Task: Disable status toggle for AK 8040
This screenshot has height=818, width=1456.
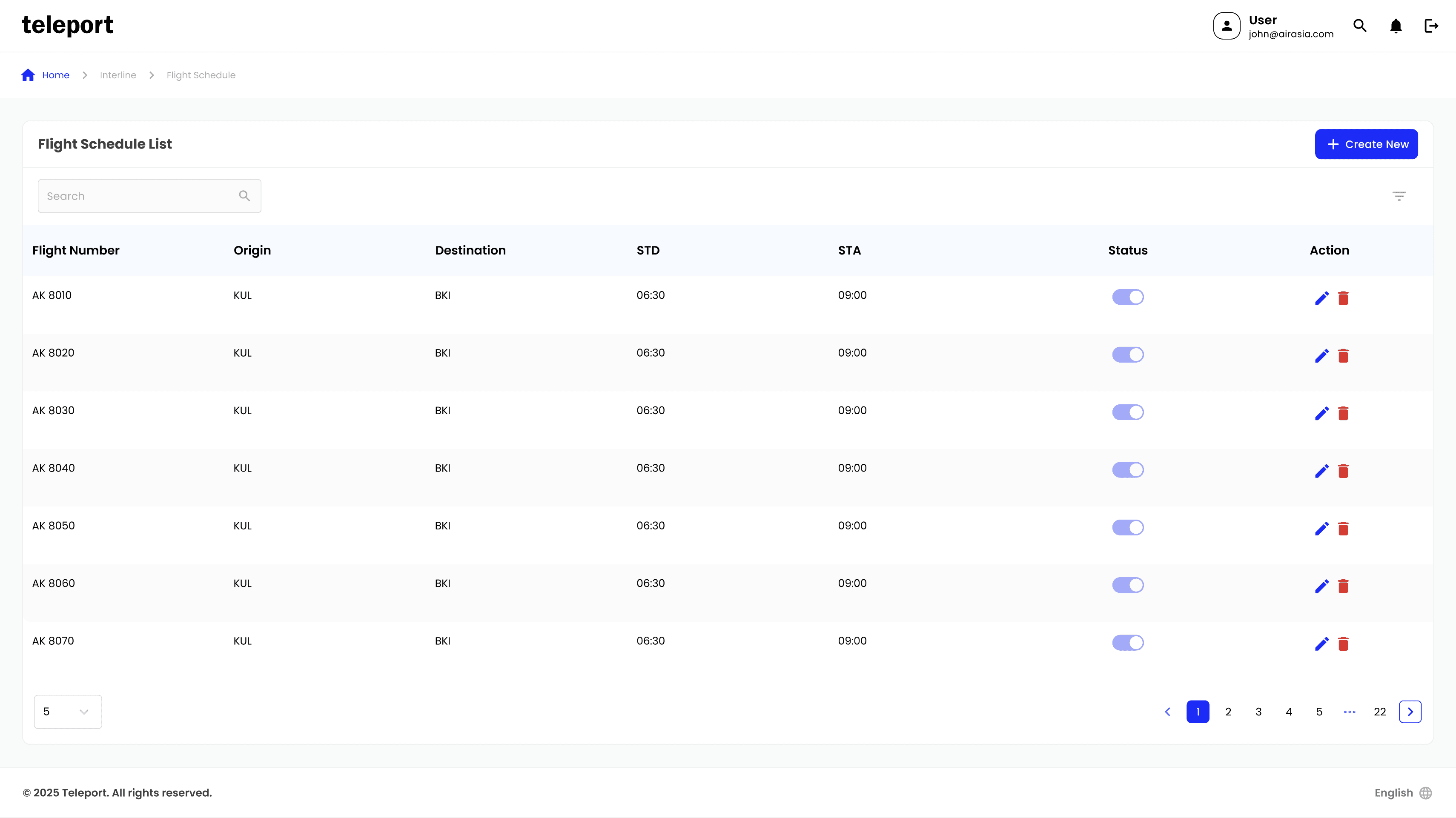Action: coord(1128,469)
